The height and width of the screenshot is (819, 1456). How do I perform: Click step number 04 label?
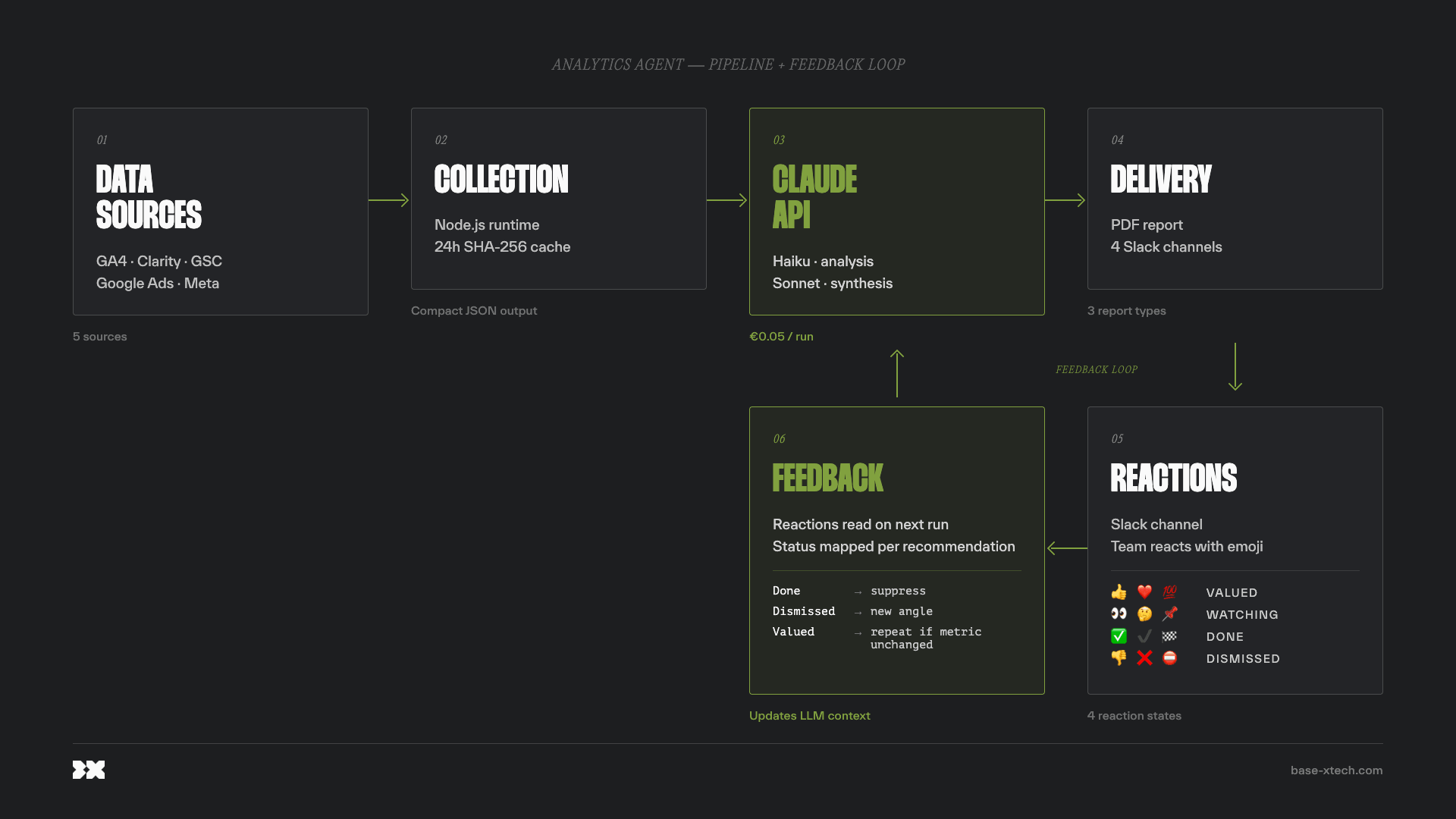click(1117, 140)
